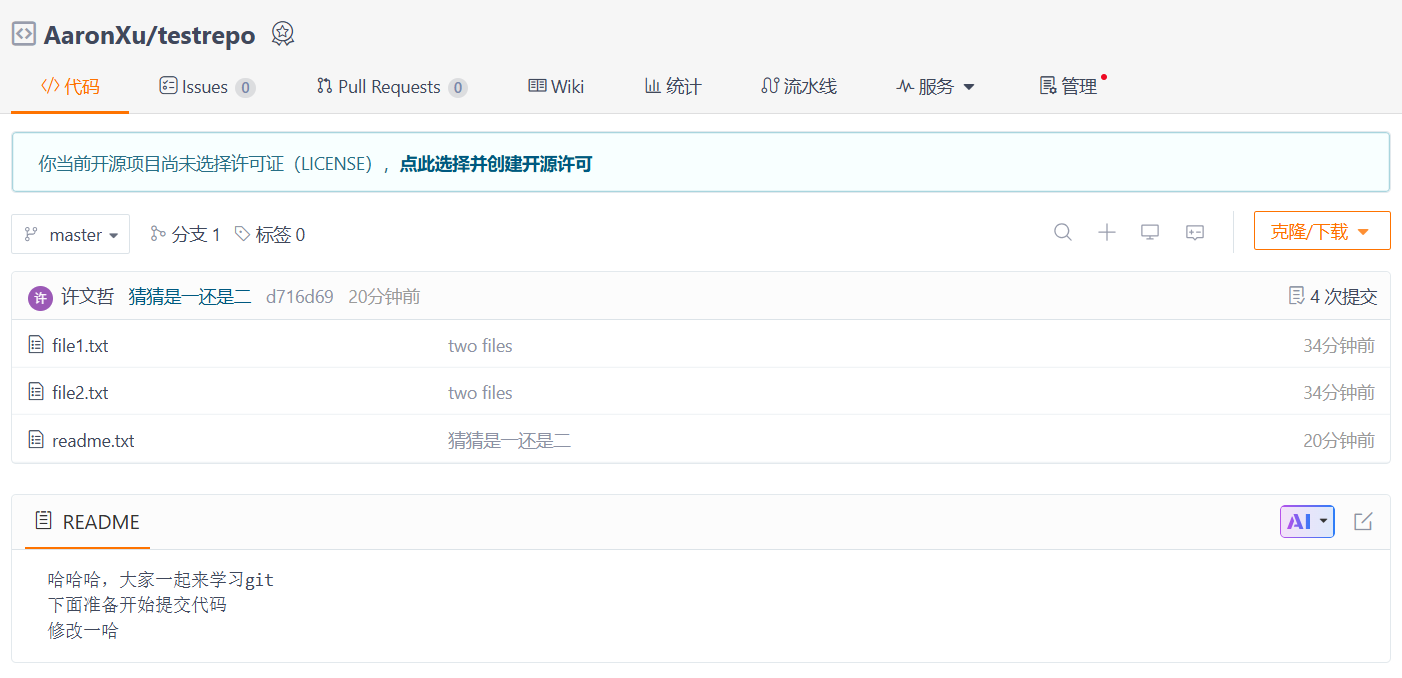This screenshot has height=678, width=1402.
Task: Open file1.txt in the file list
Action: (80, 346)
